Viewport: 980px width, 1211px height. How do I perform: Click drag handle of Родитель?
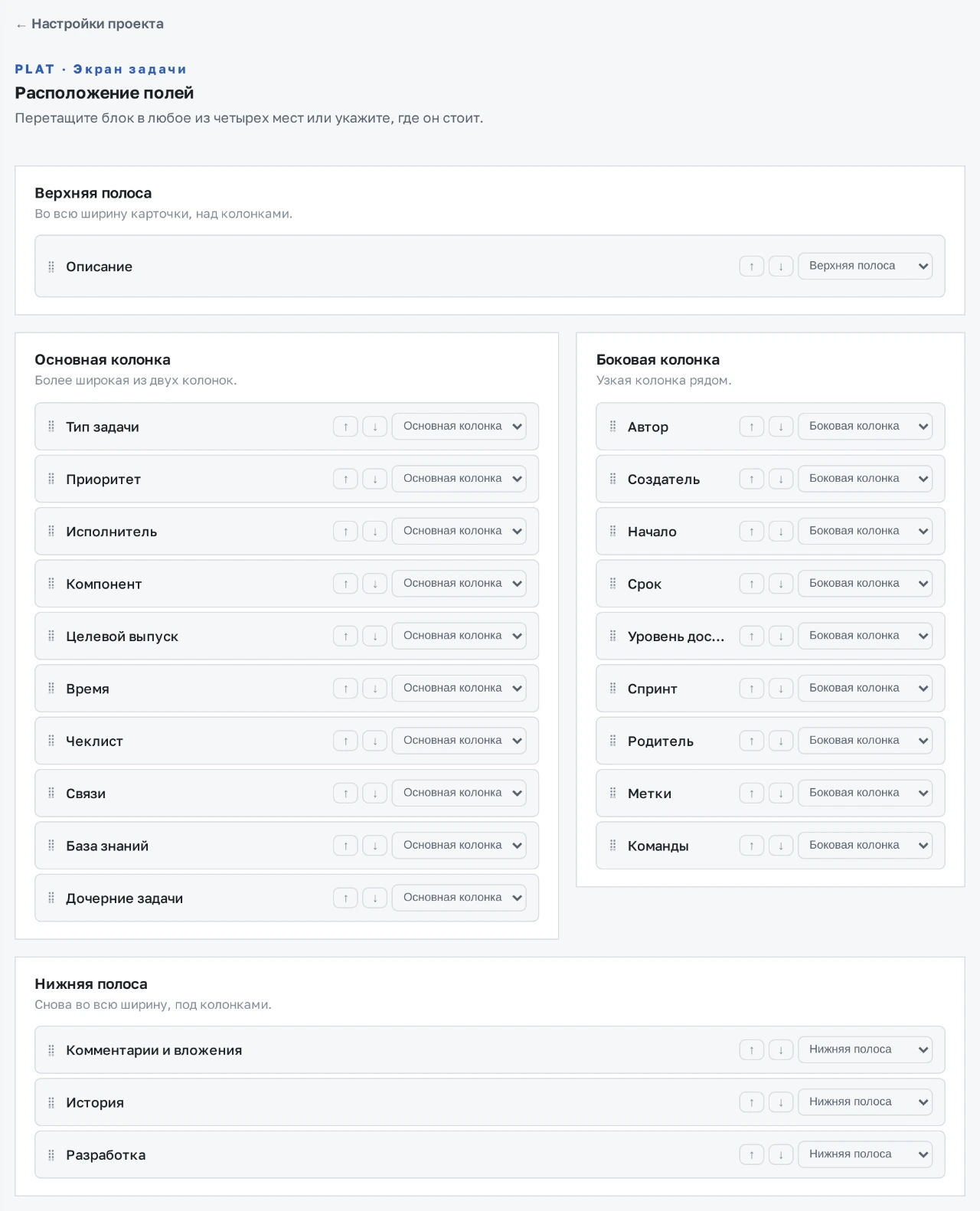pos(612,741)
